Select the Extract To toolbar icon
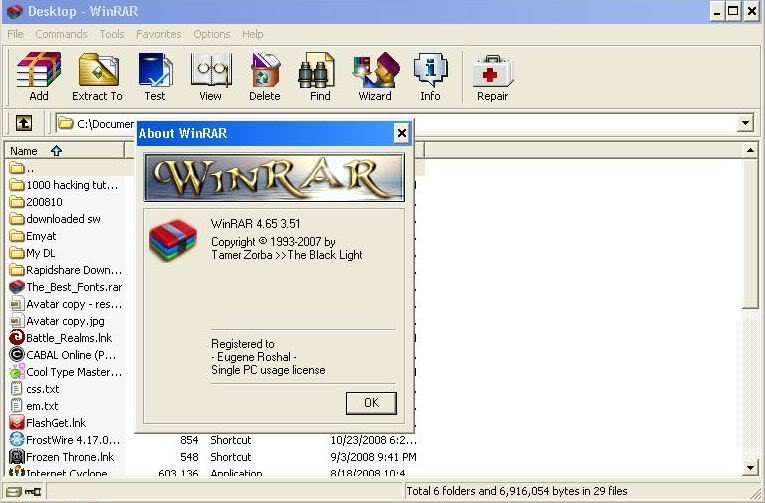 [x=98, y=76]
